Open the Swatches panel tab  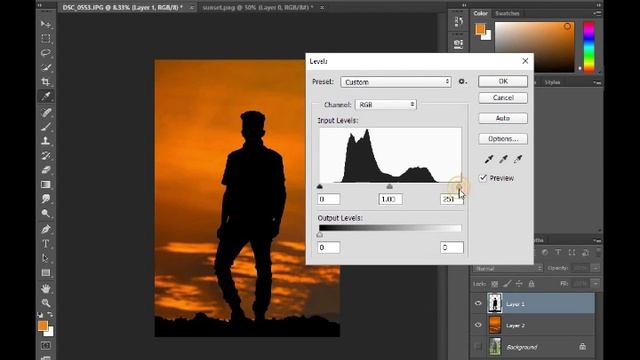click(507, 13)
